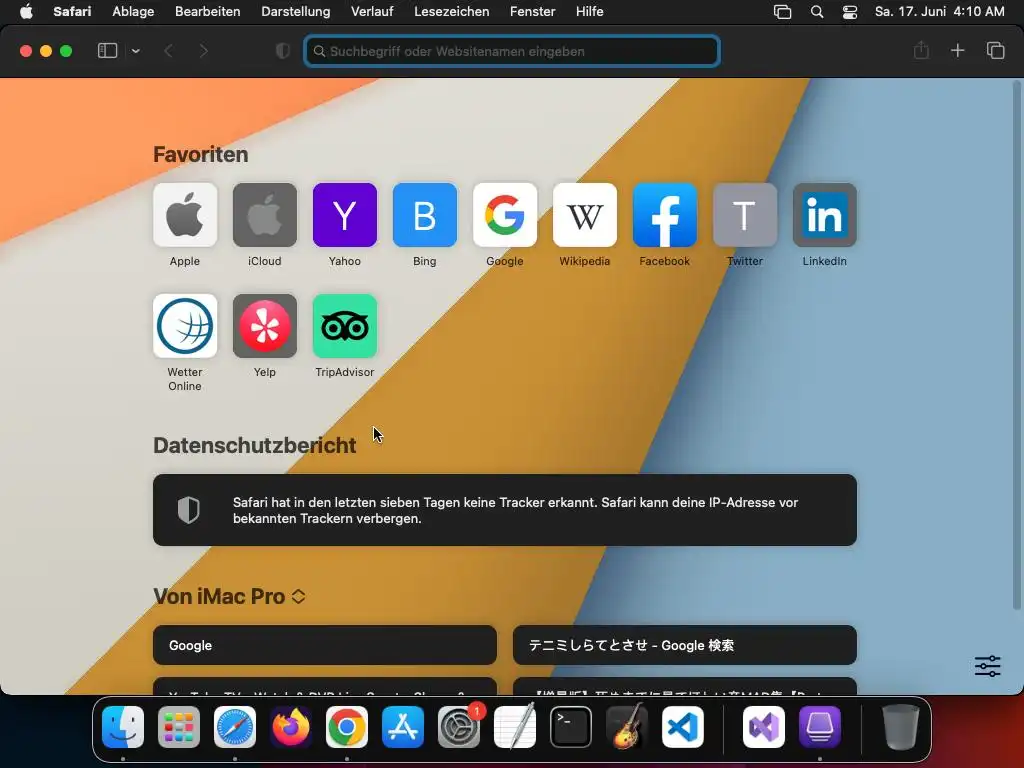Open the privacy report shield in toolbar
Image resolution: width=1024 pixels, height=768 pixels.
tap(283, 51)
